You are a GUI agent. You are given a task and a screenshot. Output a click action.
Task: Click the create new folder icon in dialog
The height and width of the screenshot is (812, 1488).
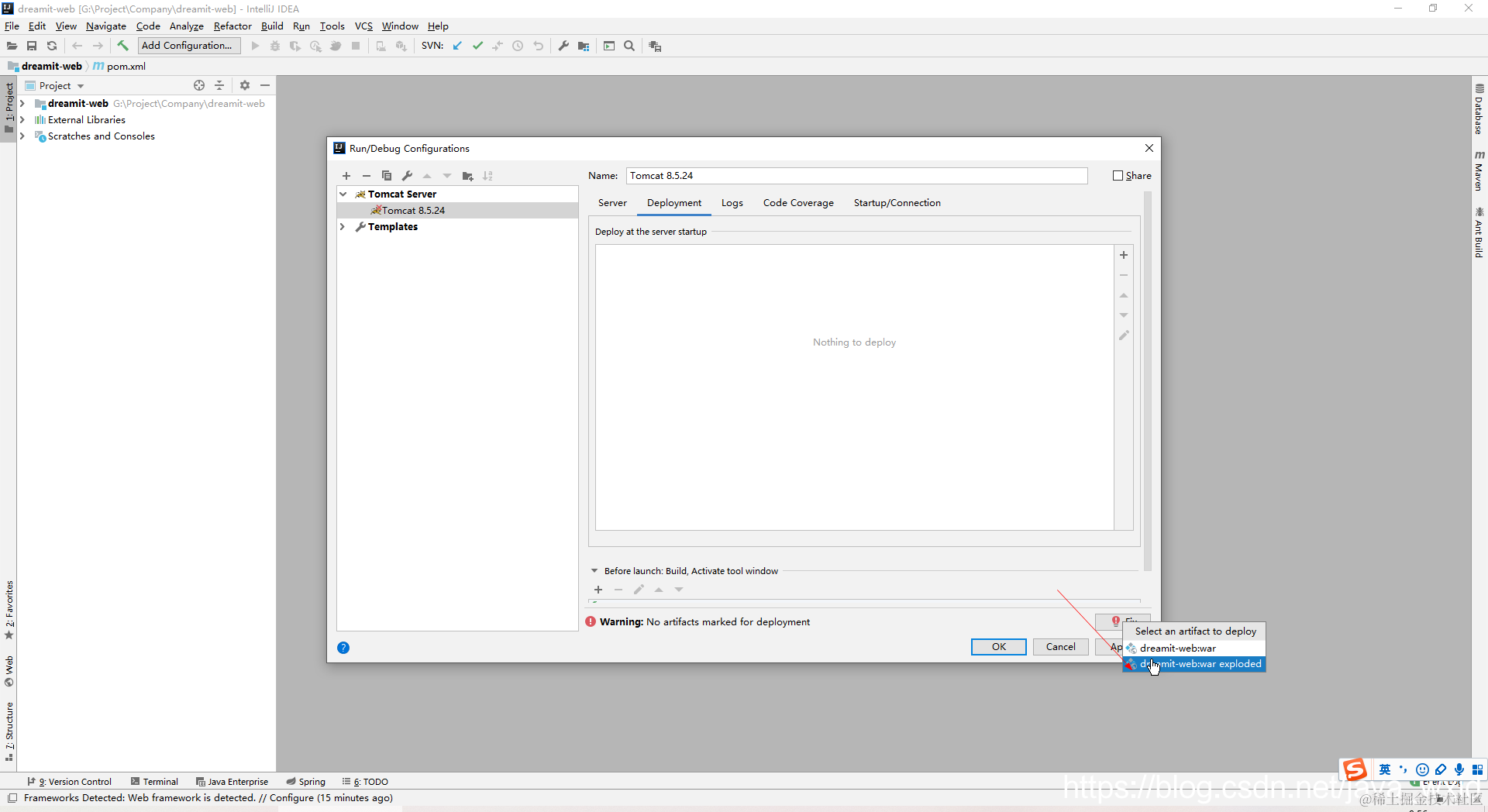point(467,176)
